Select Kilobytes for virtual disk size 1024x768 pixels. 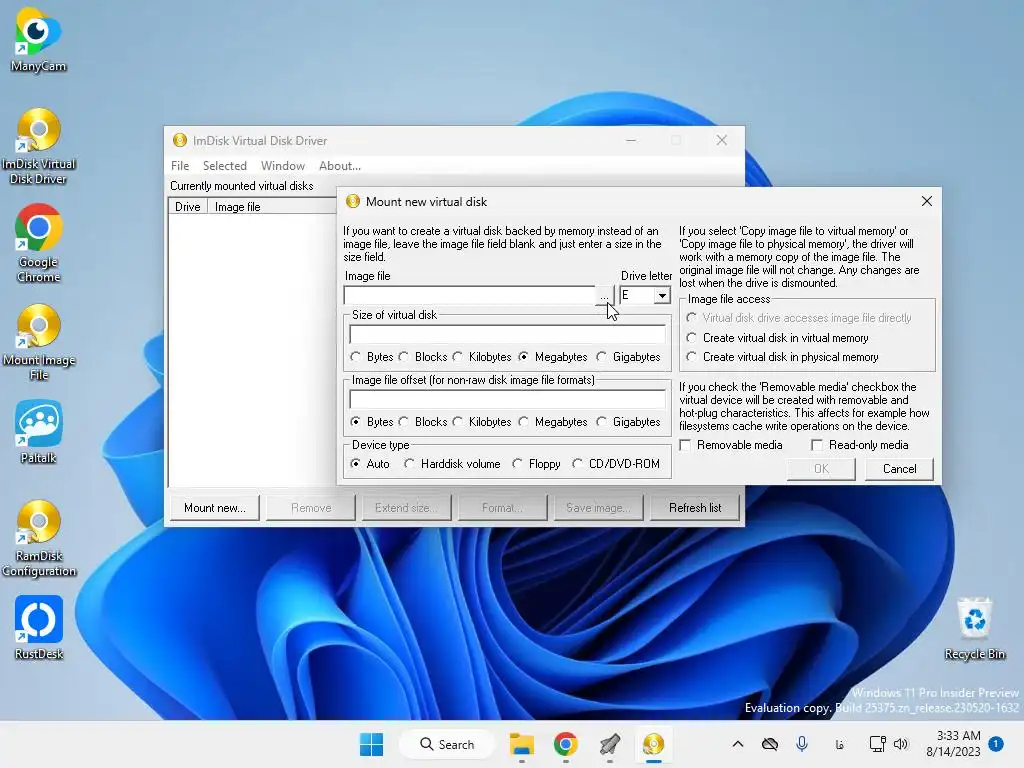coord(482,357)
